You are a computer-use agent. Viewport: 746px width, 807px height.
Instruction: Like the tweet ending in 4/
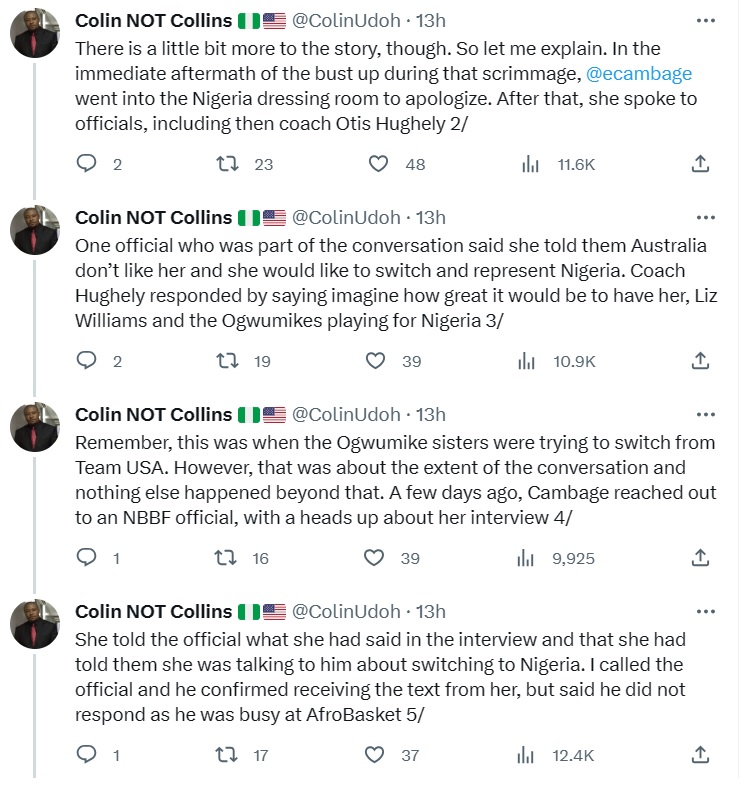click(376, 558)
